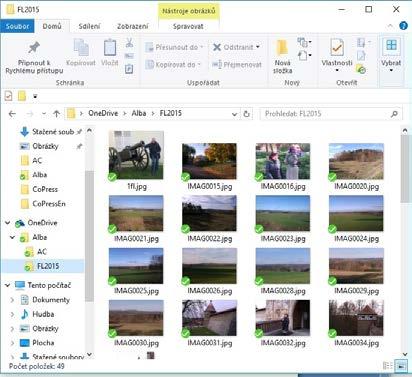Click the copy path icon in Schránka

[x=129, y=56]
